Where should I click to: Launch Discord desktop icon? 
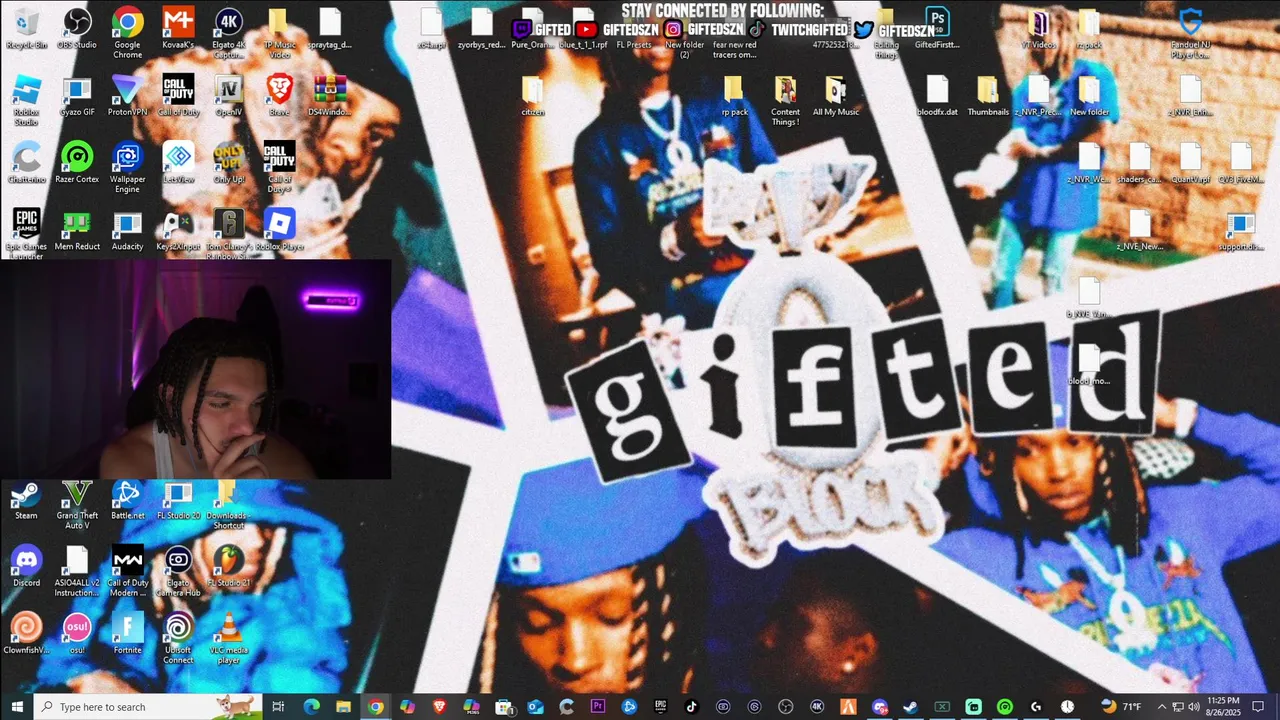pyautogui.click(x=26, y=567)
